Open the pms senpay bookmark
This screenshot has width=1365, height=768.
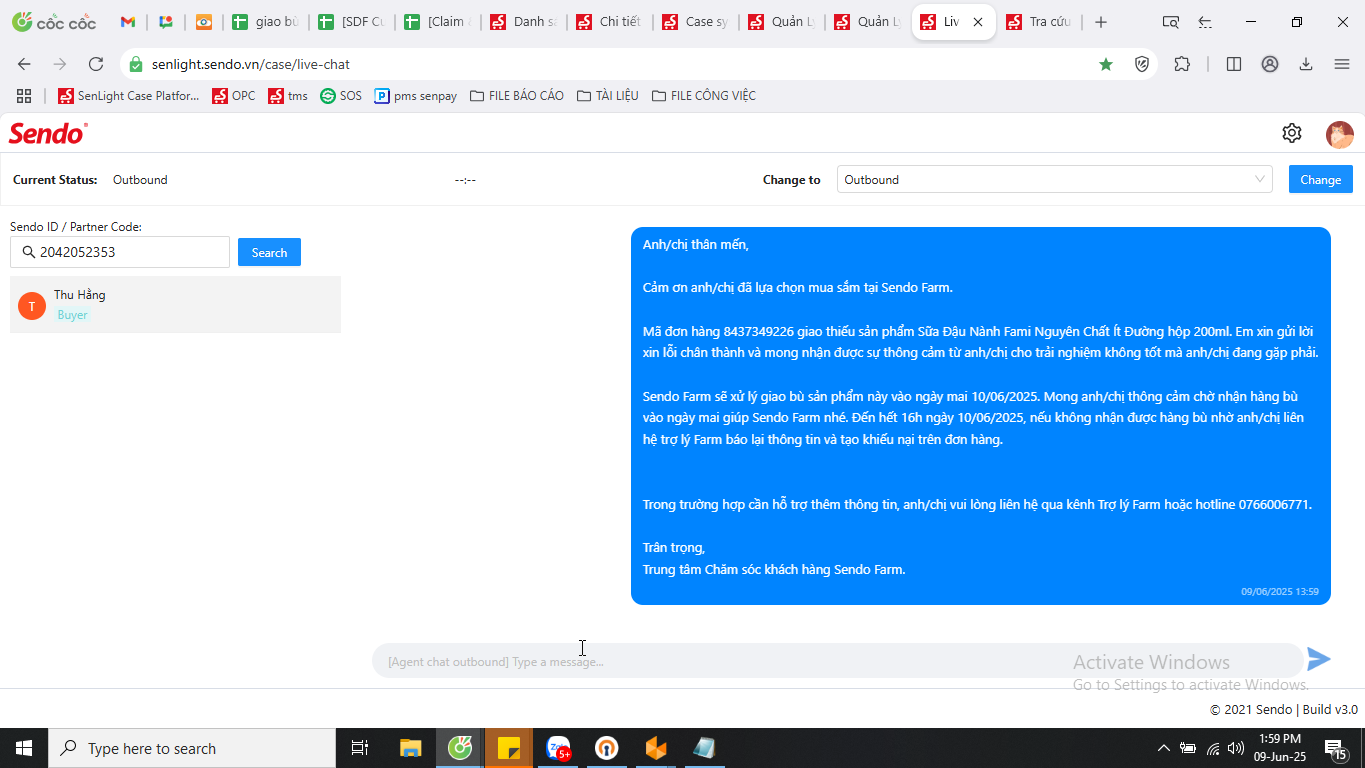click(416, 96)
